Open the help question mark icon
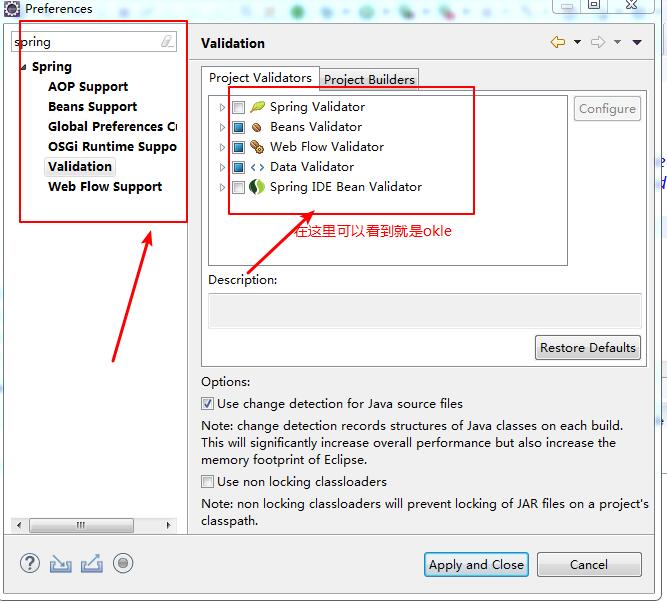This screenshot has height=604, width=667. [x=30, y=563]
